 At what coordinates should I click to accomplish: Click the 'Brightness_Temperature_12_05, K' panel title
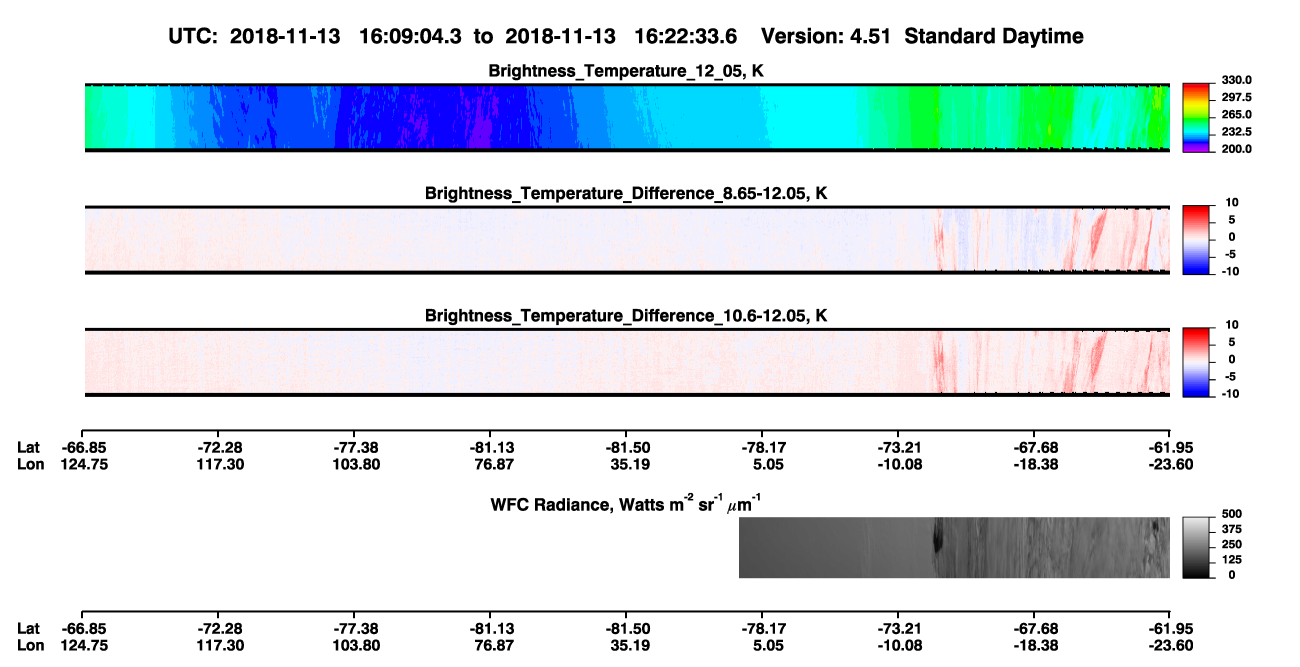pos(626,71)
